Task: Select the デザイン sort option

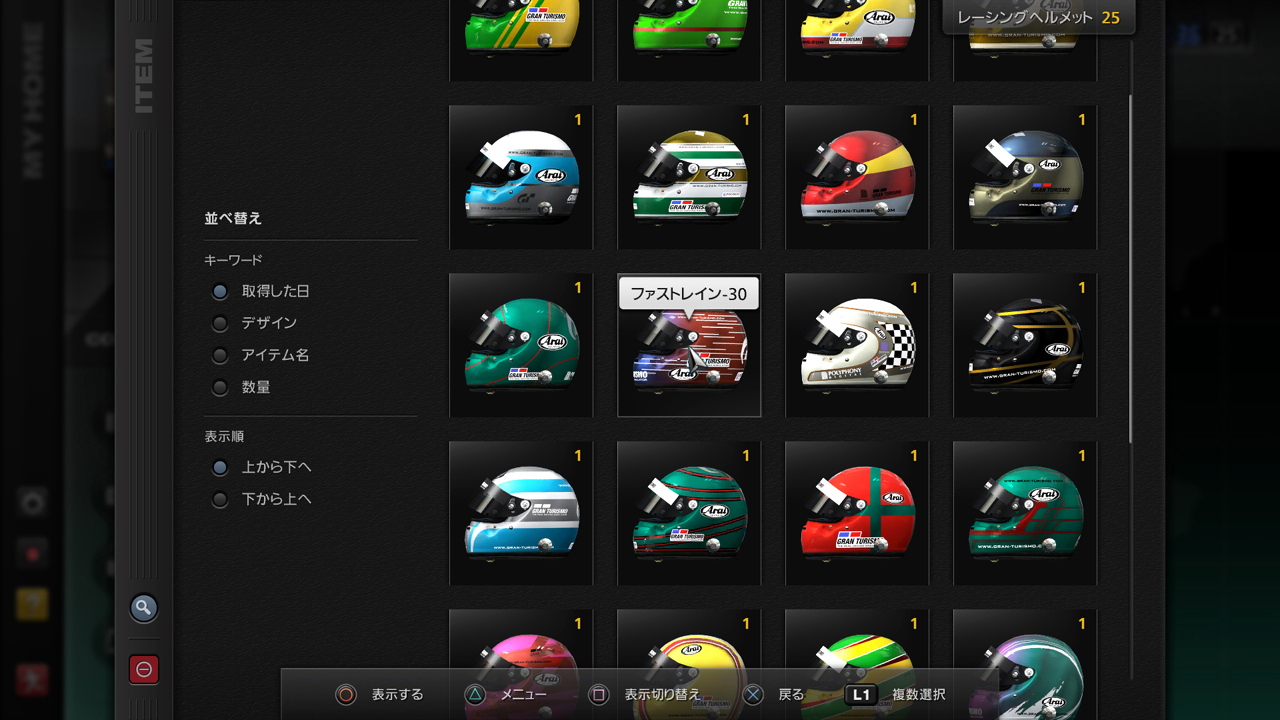Action: point(220,324)
